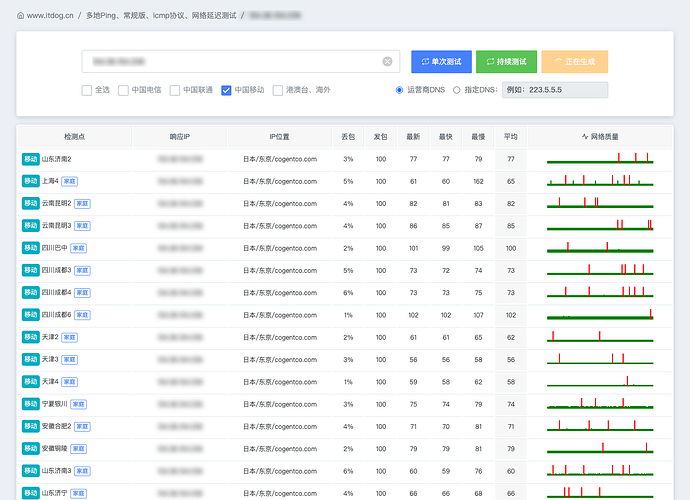Screen dimensions: 690x500
Task: Click the 家庭 tag next to 宁夏银川
Action: (78, 404)
